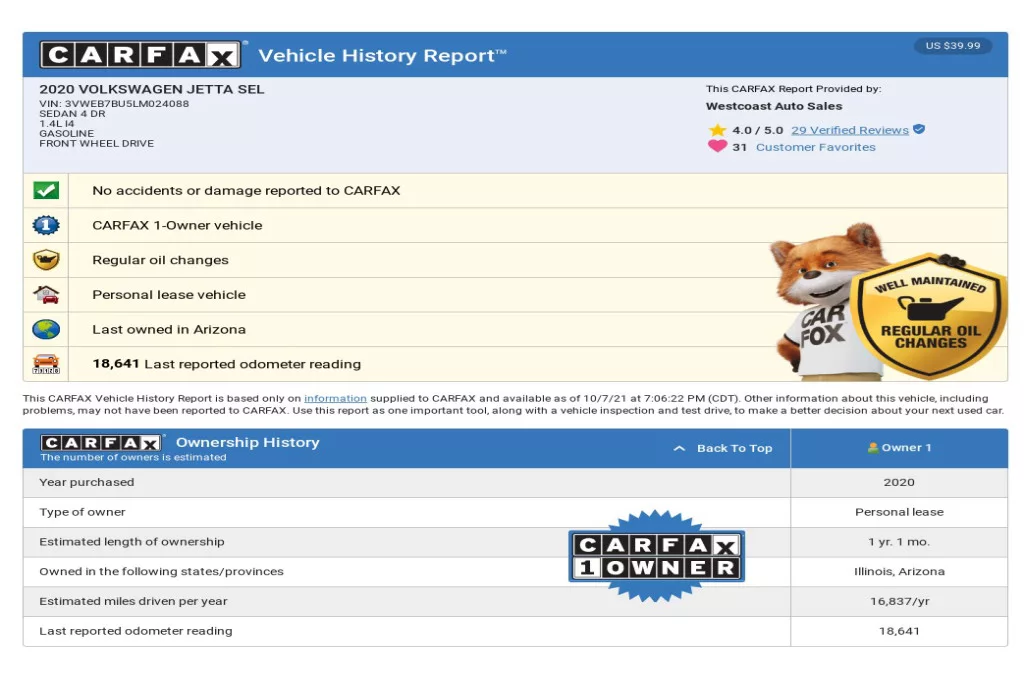Viewport: 1024px width, 680px height.
Task: Click the CARFAX logo in the header
Action: (x=140, y=55)
